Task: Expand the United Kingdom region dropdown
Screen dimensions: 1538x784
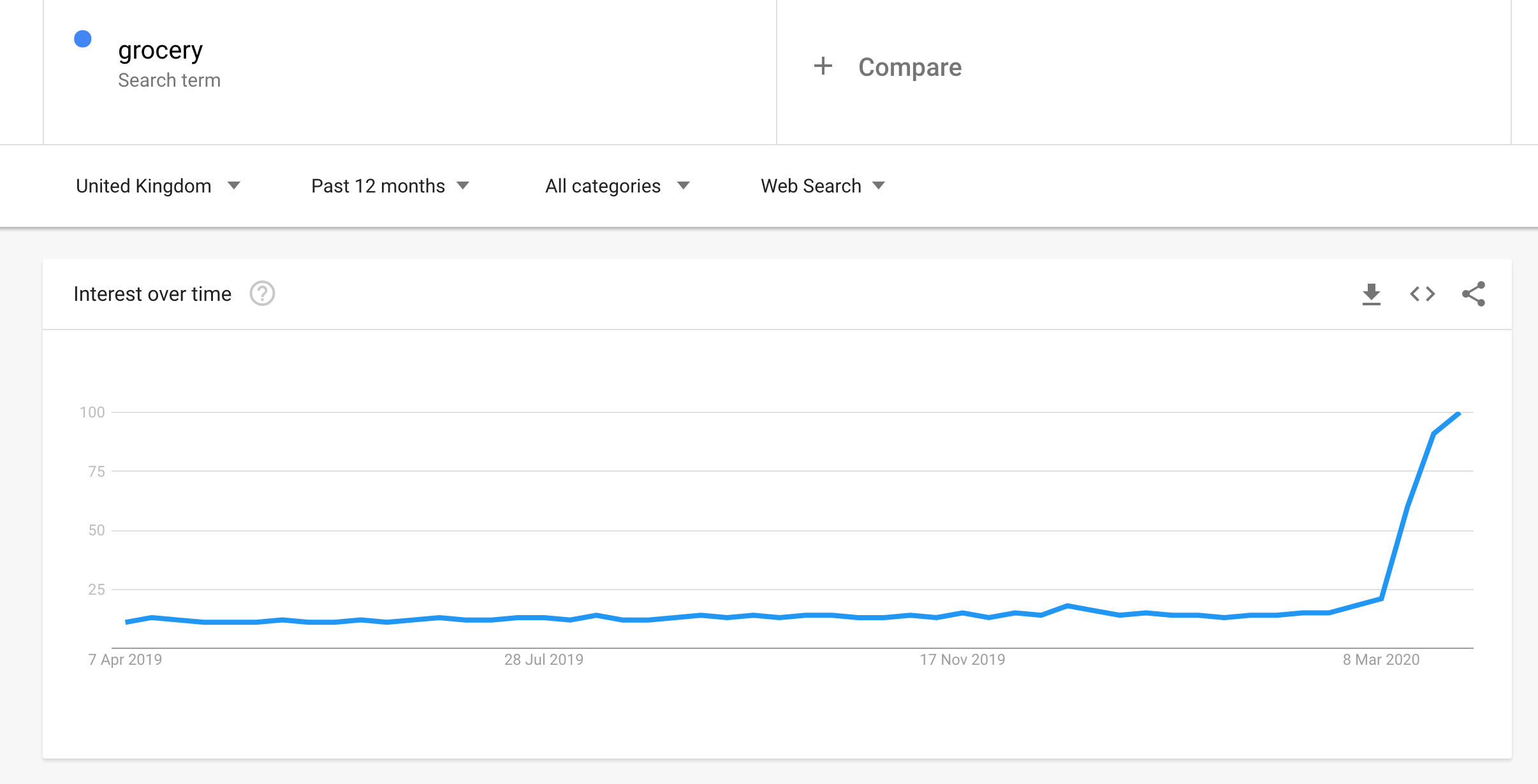Action: click(x=158, y=185)
